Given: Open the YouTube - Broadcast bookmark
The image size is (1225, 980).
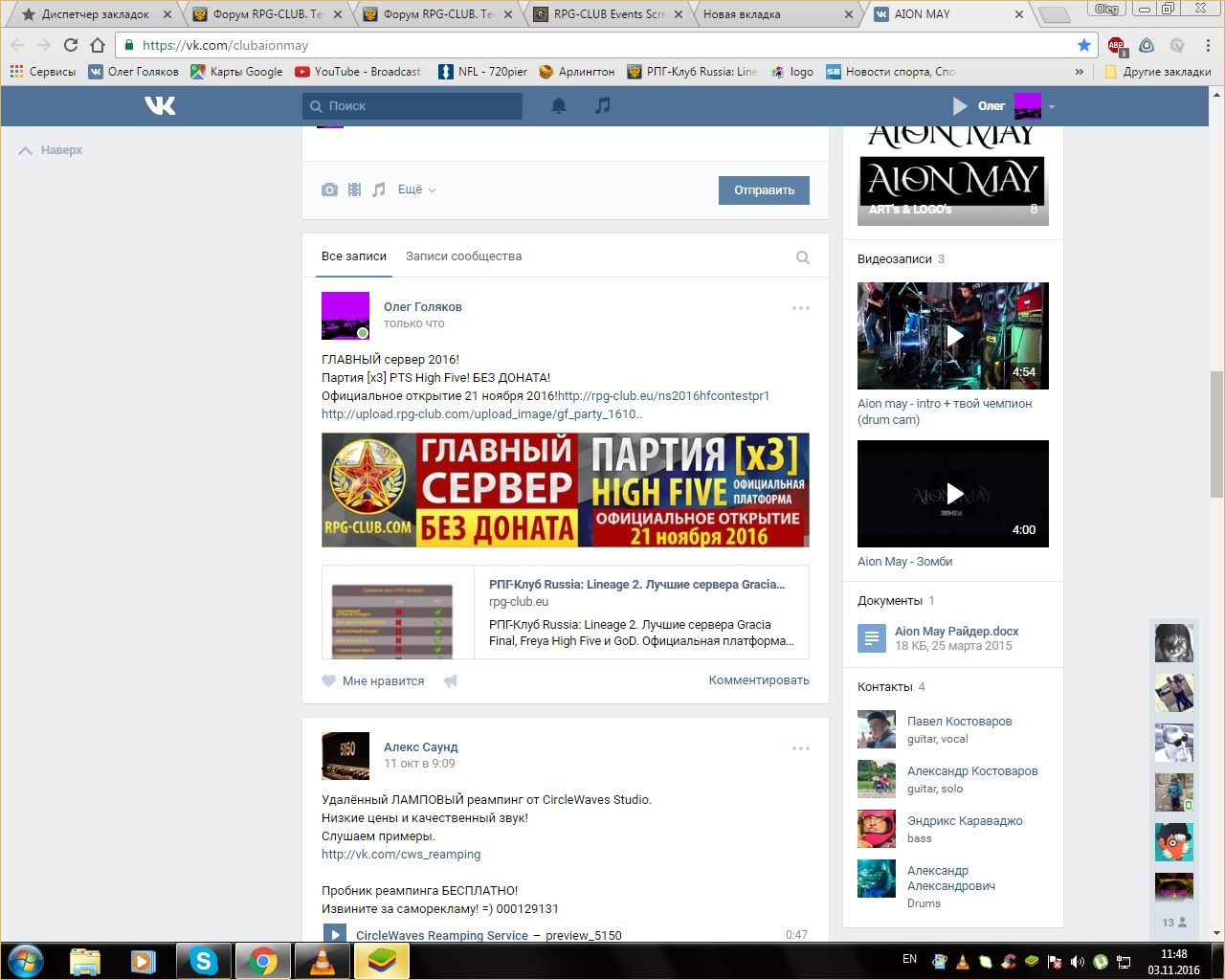Looking at the screenshot, I should click(358, 71).
